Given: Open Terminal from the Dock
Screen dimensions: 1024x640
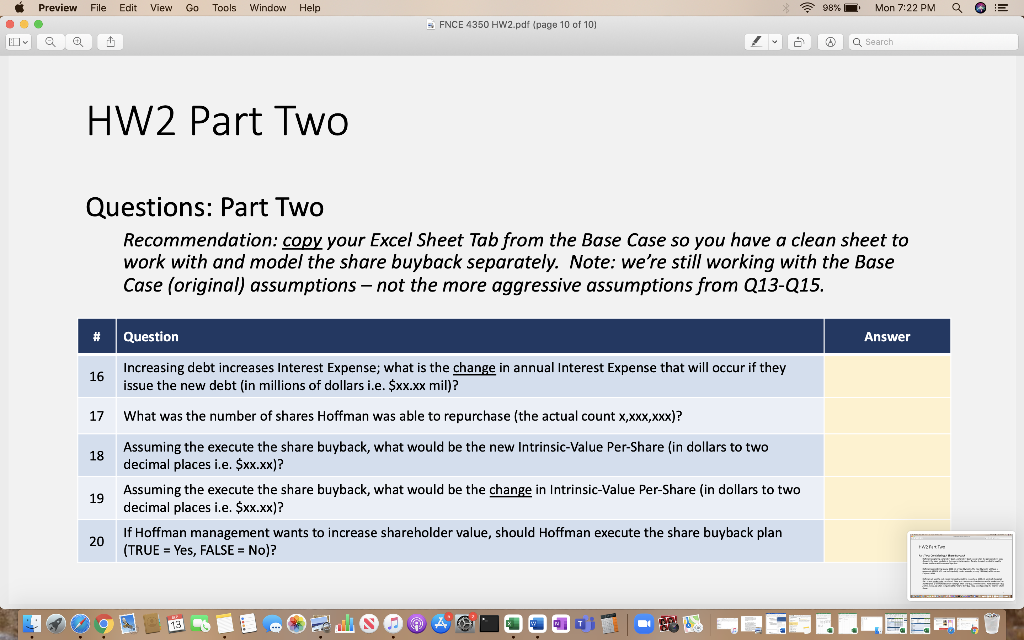Looking at the screenshot, I should [489, 624].
